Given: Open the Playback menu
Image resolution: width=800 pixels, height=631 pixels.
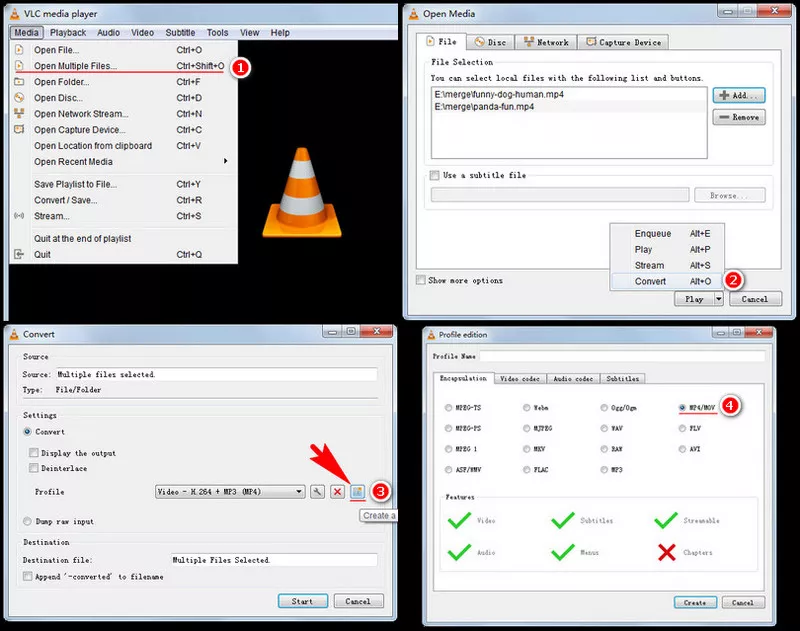Looking at the screenshot, I should [68, 33].
